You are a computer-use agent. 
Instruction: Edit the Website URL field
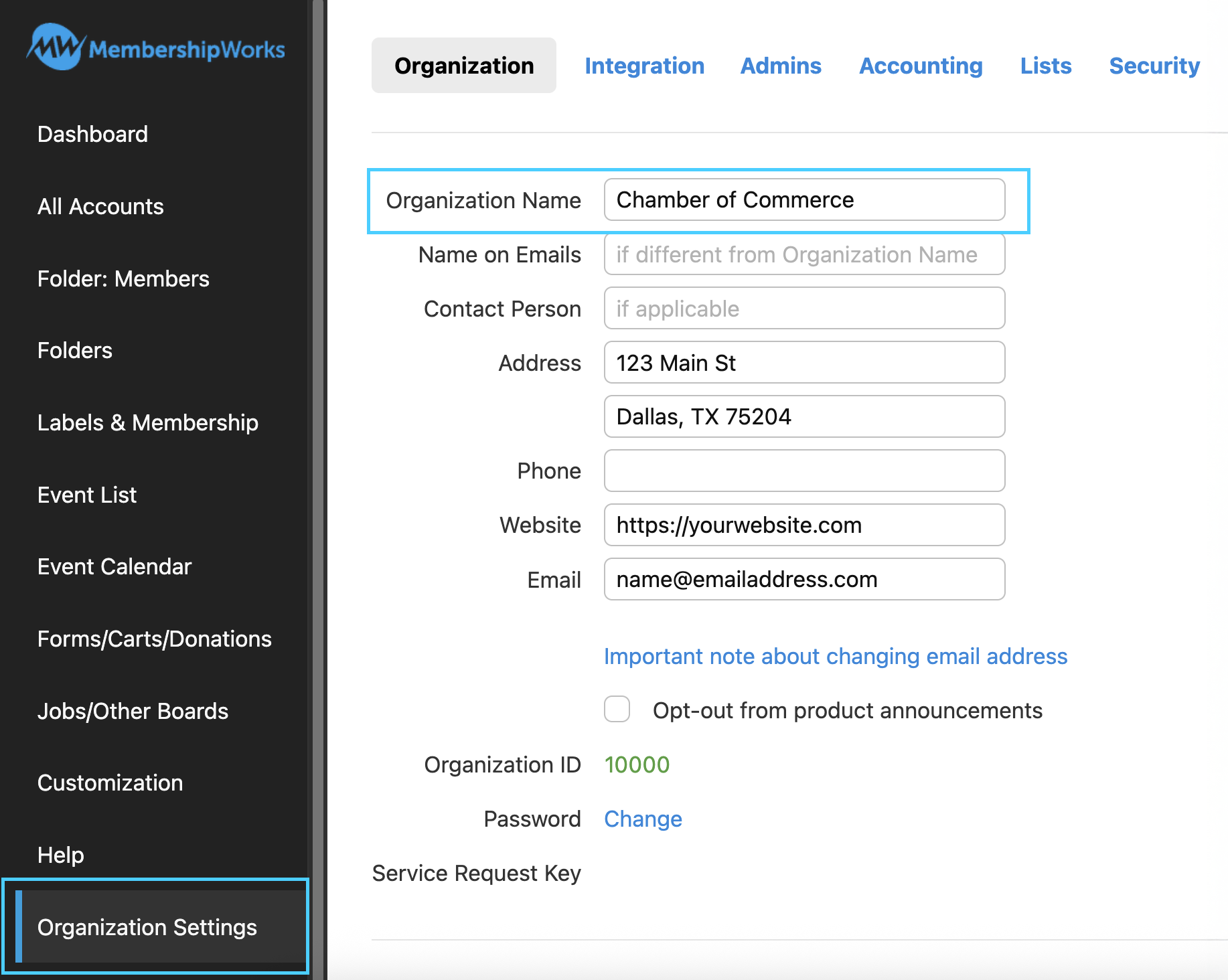point(803,525)
